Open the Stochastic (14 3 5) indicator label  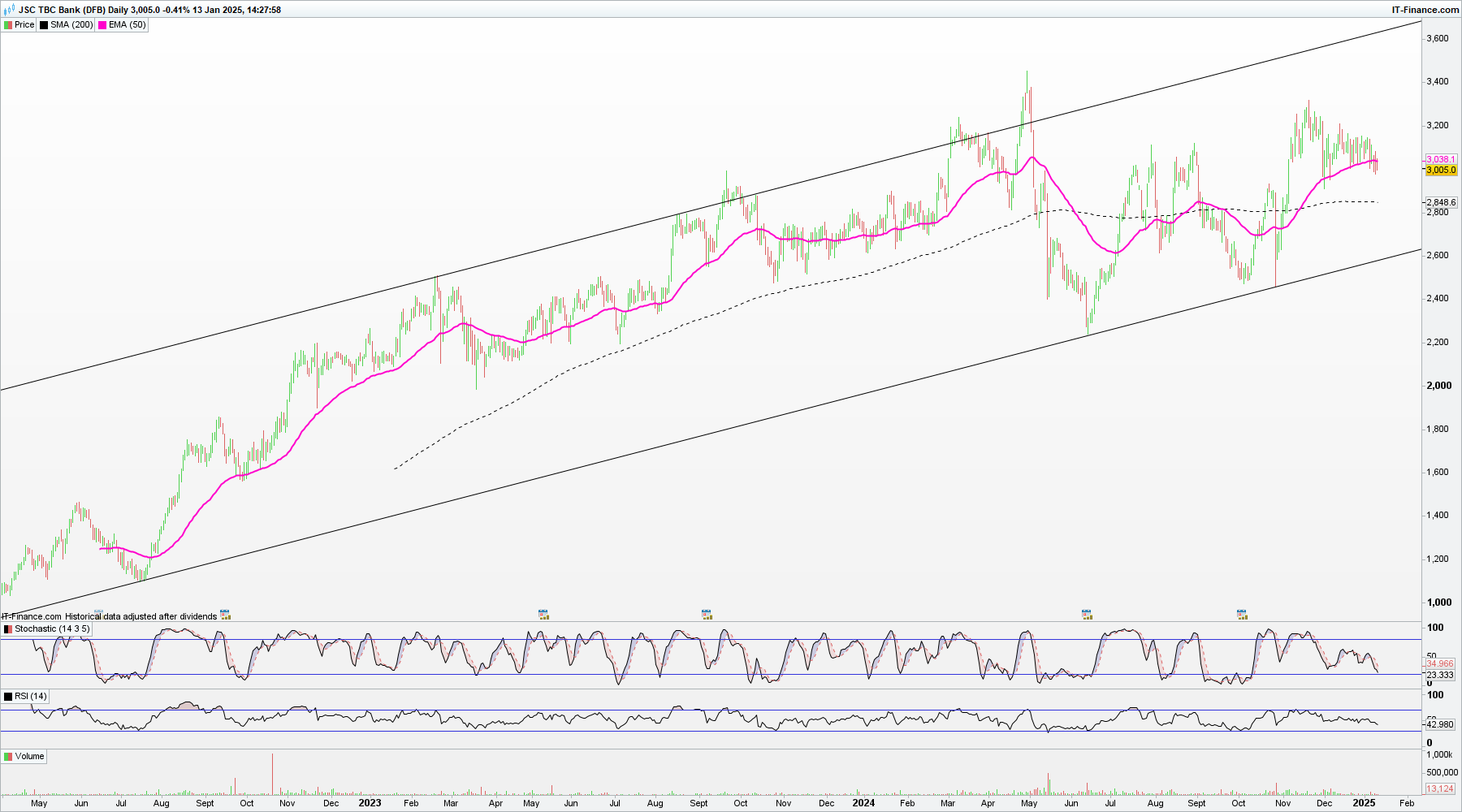click(52, 629)
